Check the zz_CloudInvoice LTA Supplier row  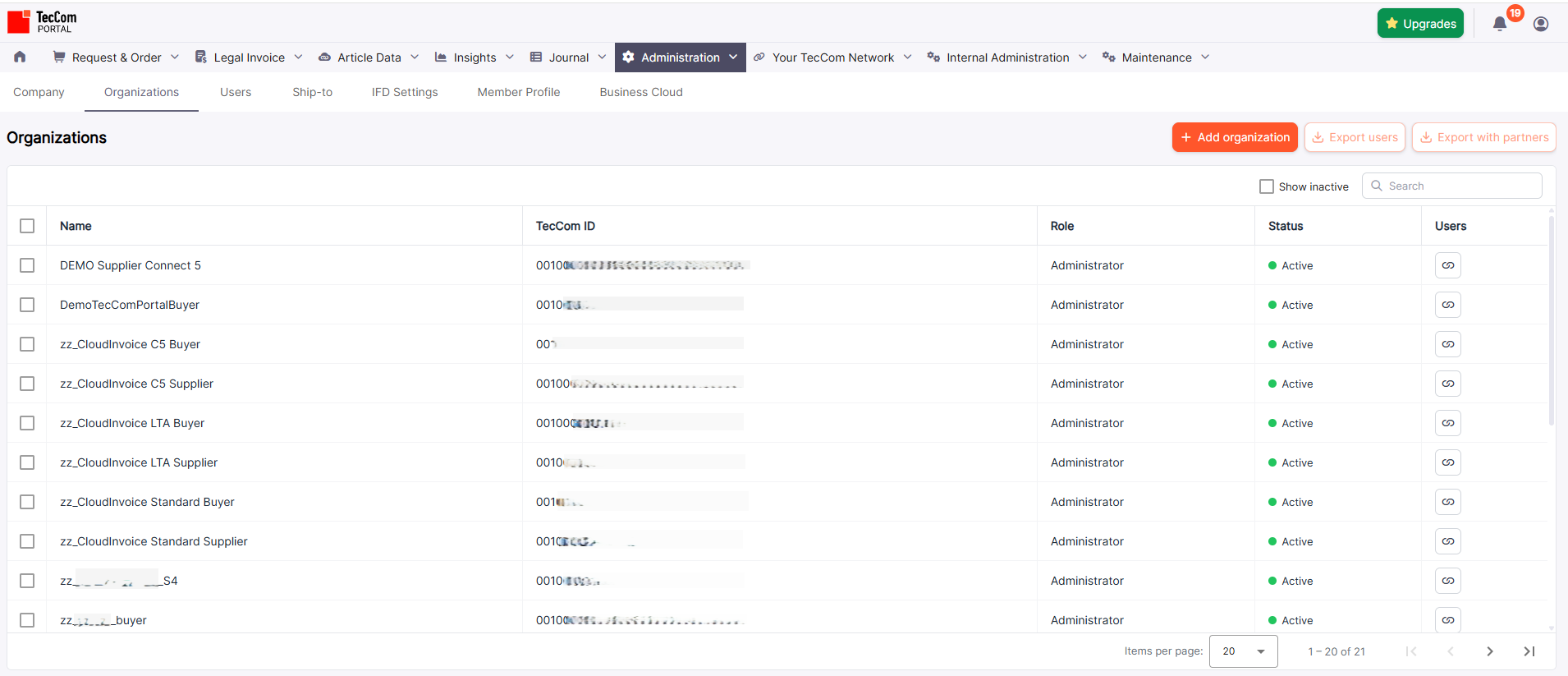(x=27, y=462)
